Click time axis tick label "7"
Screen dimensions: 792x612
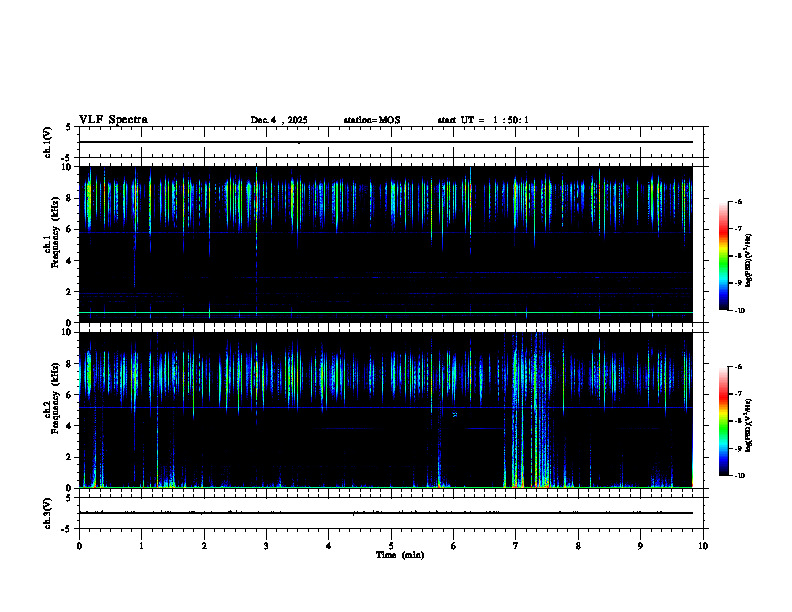pyautogui.click(x=516, y=546)
